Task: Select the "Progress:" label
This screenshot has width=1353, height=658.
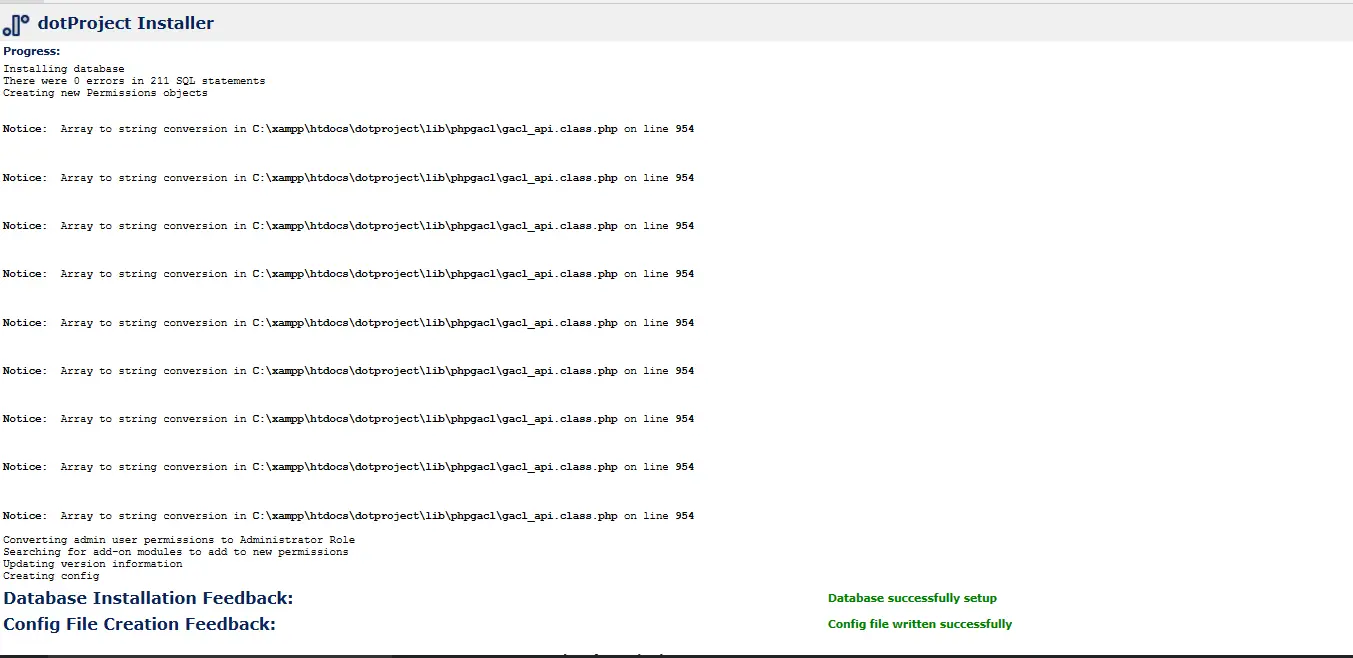Action: [x=32, y=51]
